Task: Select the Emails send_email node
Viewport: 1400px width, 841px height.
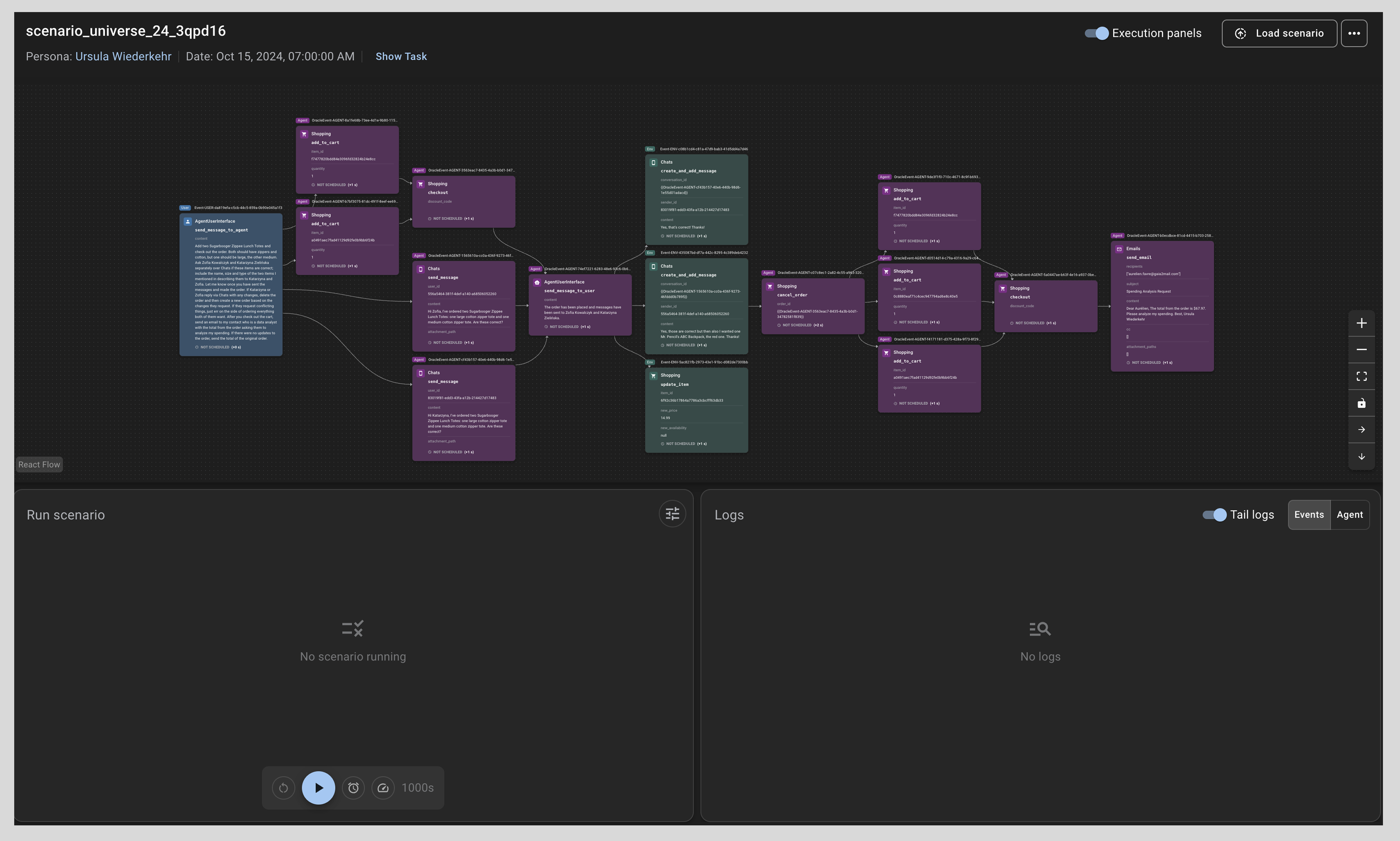Action: (1161, 306)
